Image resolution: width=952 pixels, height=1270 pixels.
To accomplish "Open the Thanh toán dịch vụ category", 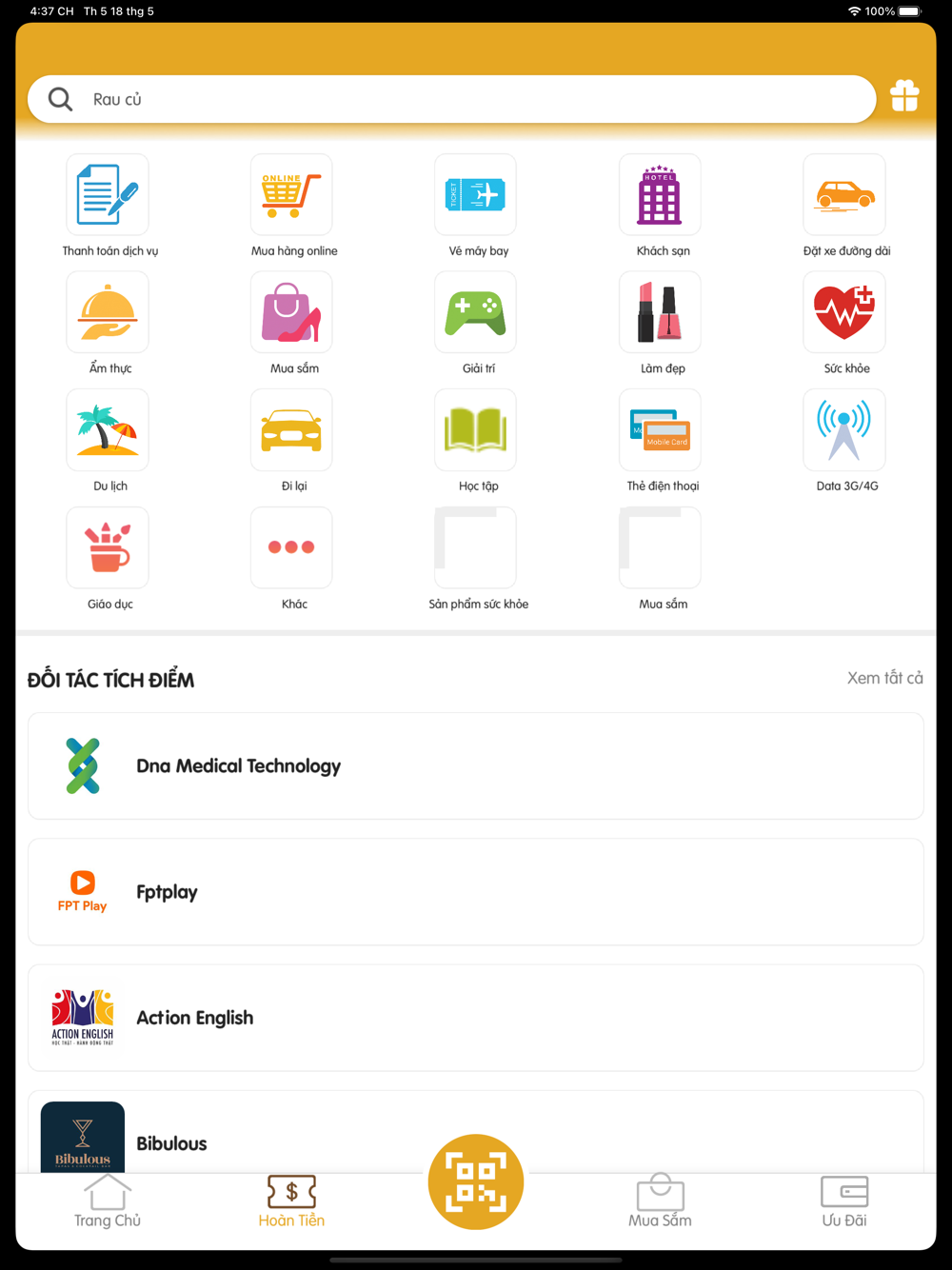I will coord(108,194).
